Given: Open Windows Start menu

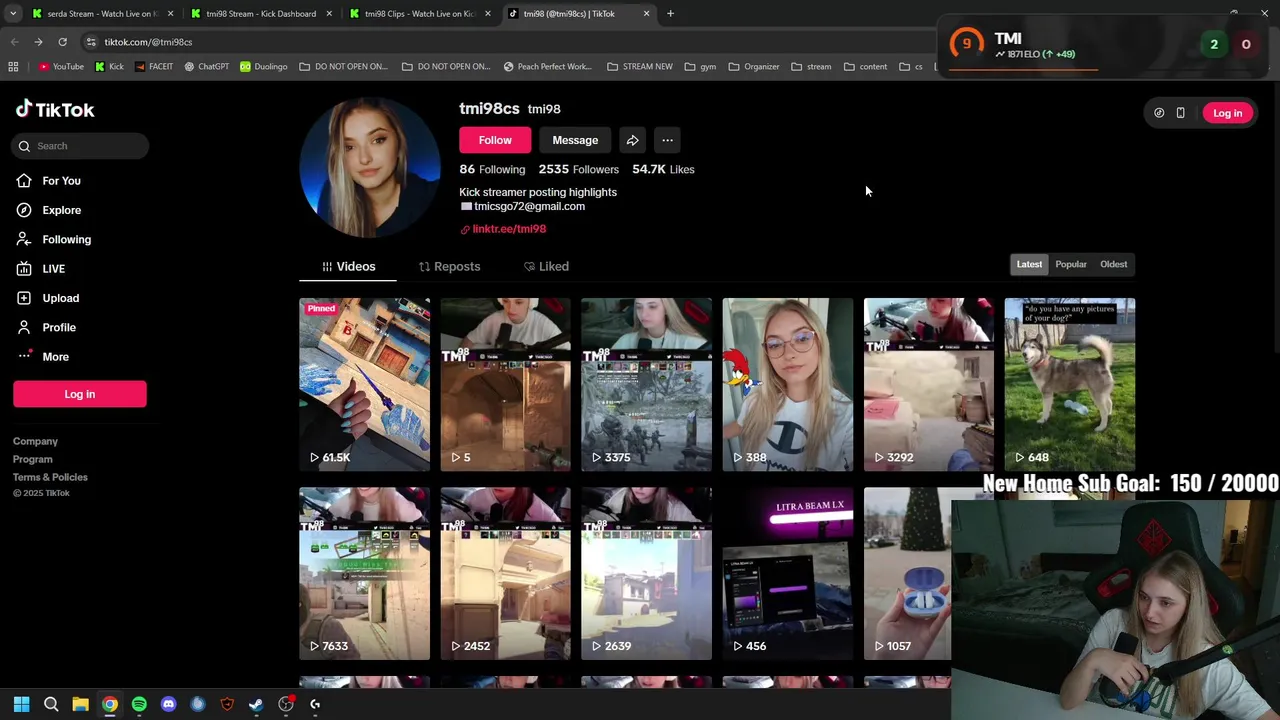Looking at the screenshot, I should pyautogui.click(x=21, y=704).
